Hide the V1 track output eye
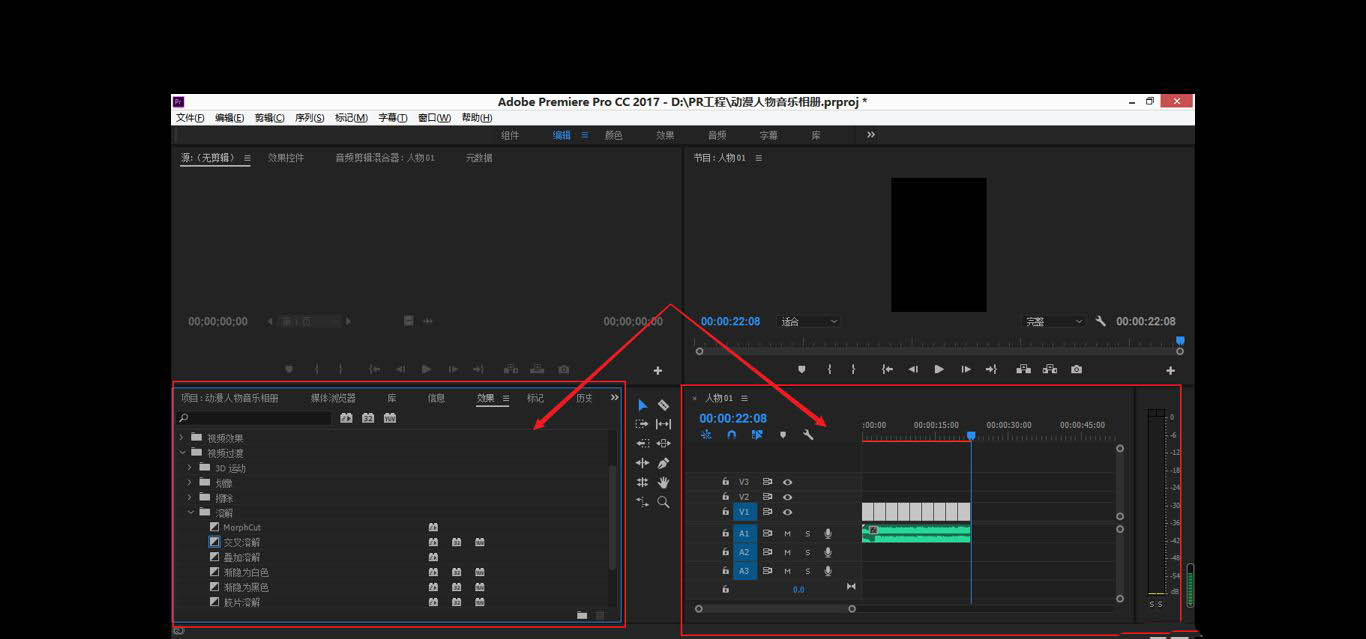The image size is (1366, 639). (787, 512)
